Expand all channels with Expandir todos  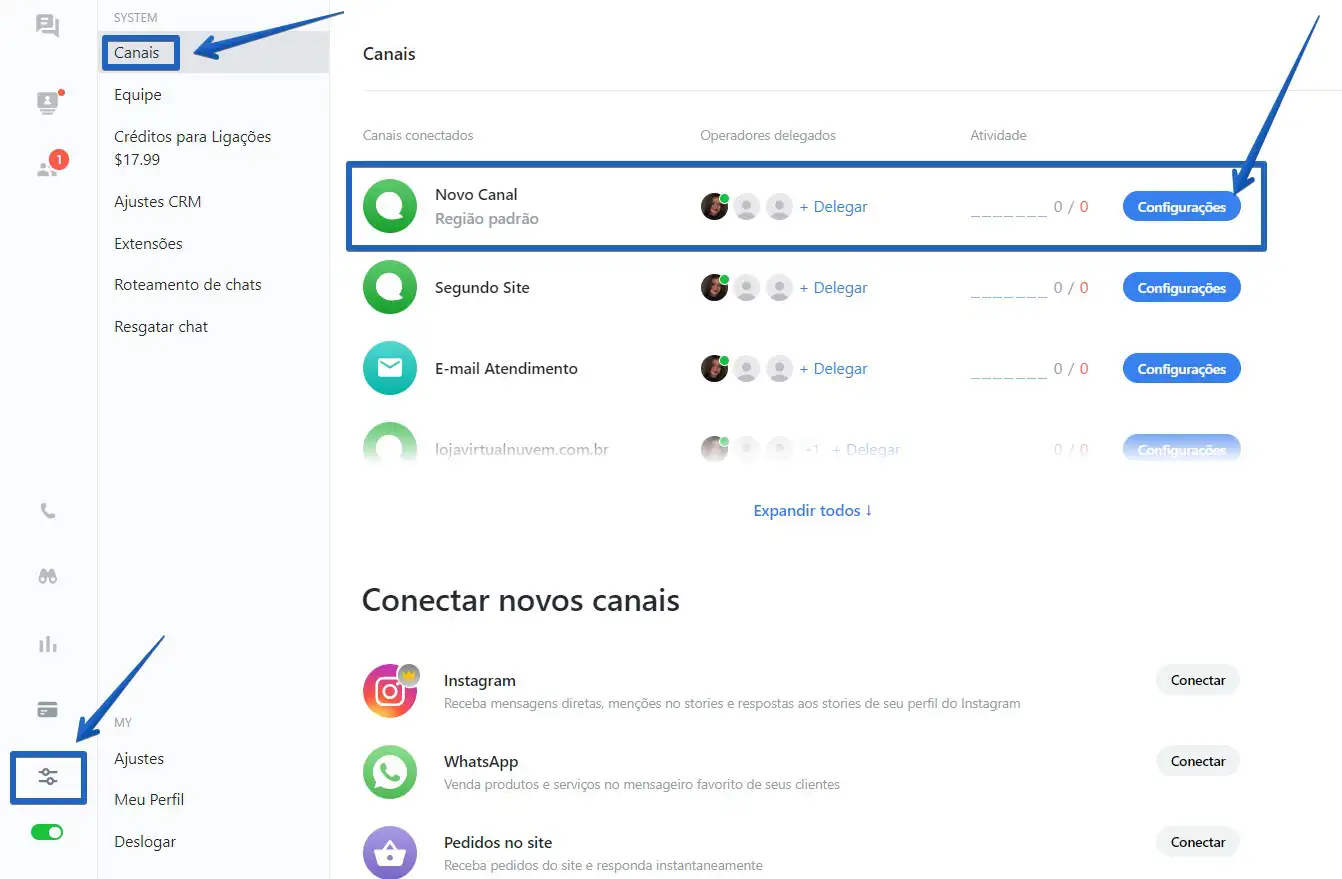[x=812, y=510]
